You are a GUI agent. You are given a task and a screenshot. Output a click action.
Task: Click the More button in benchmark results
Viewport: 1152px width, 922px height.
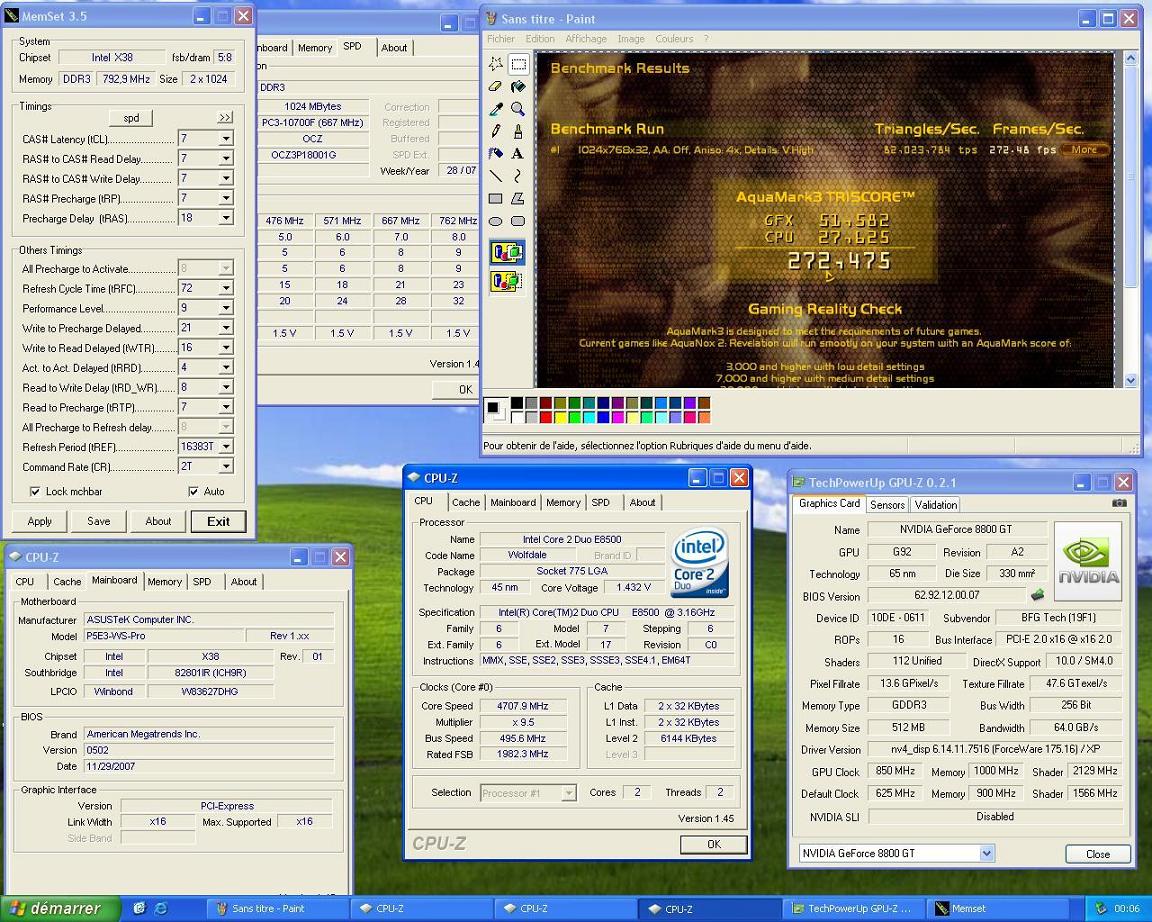click(x=1084, y=150)
